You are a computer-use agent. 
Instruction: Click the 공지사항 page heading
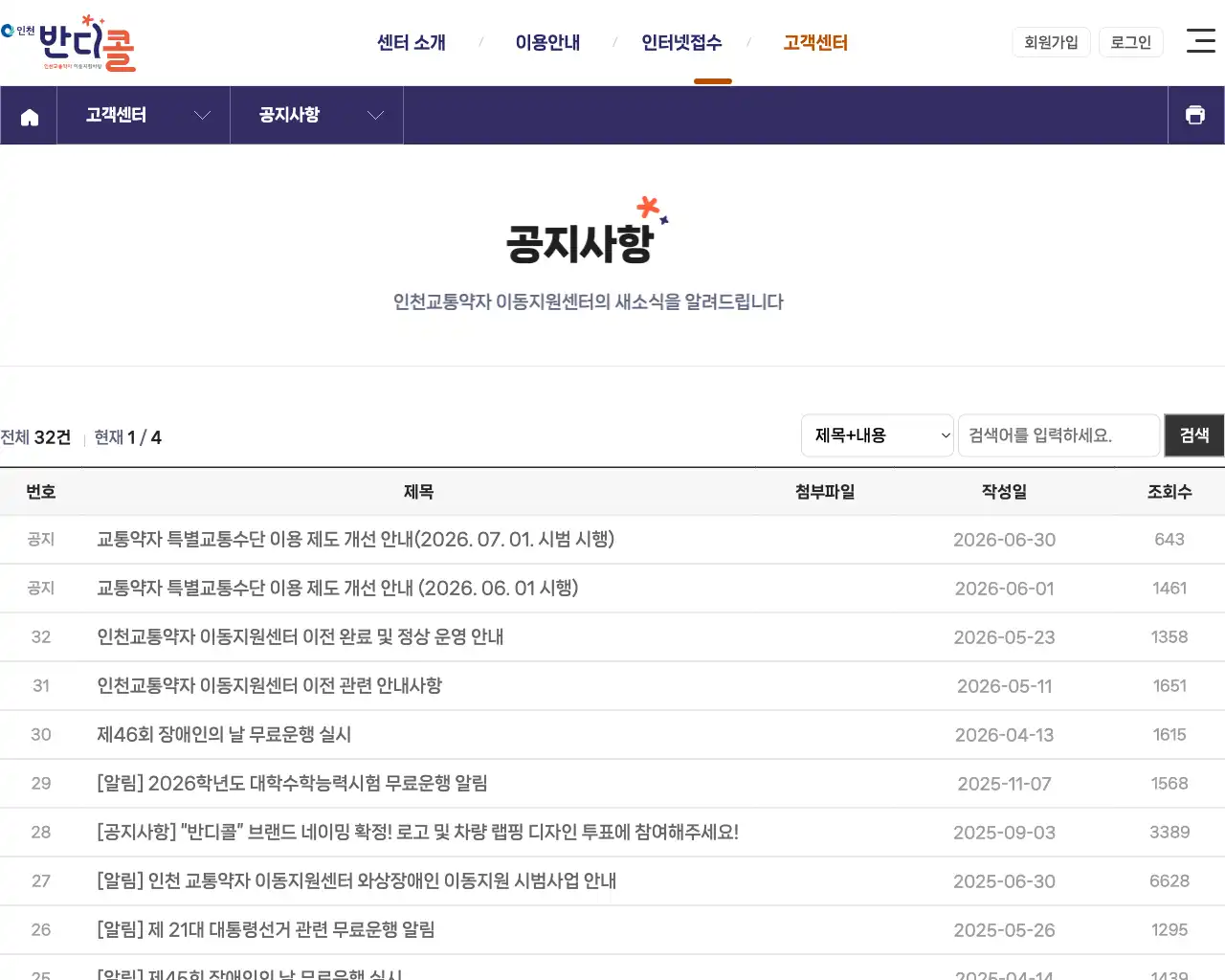coord(580,243)
